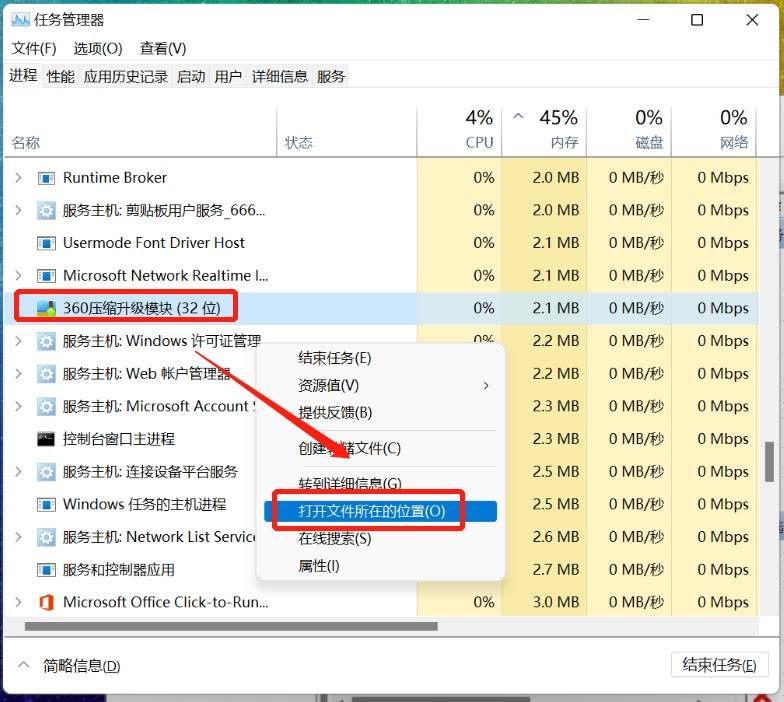
Task: Expand Microsoft Office Click-to-Run row
Action: coord(18,602)
